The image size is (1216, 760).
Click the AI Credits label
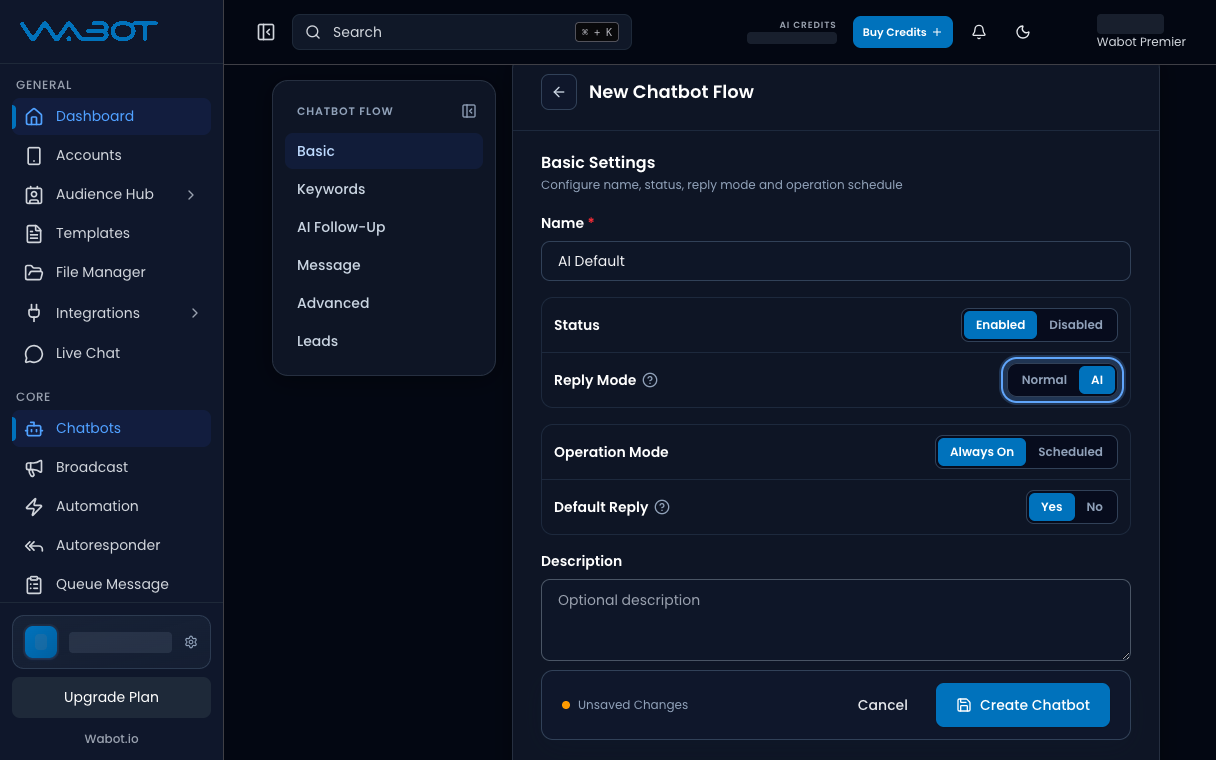click(x=808, y=25)
